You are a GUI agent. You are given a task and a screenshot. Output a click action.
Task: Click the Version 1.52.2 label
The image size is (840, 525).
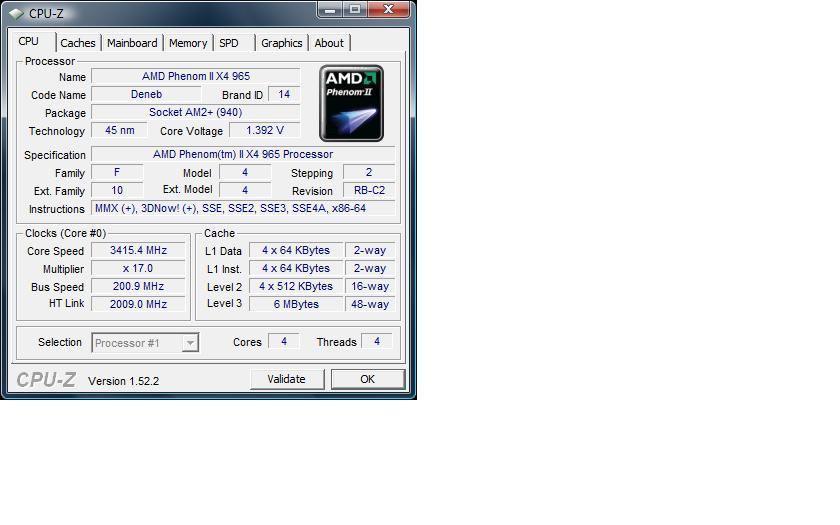pyautogui.click(x=124, y=381)
